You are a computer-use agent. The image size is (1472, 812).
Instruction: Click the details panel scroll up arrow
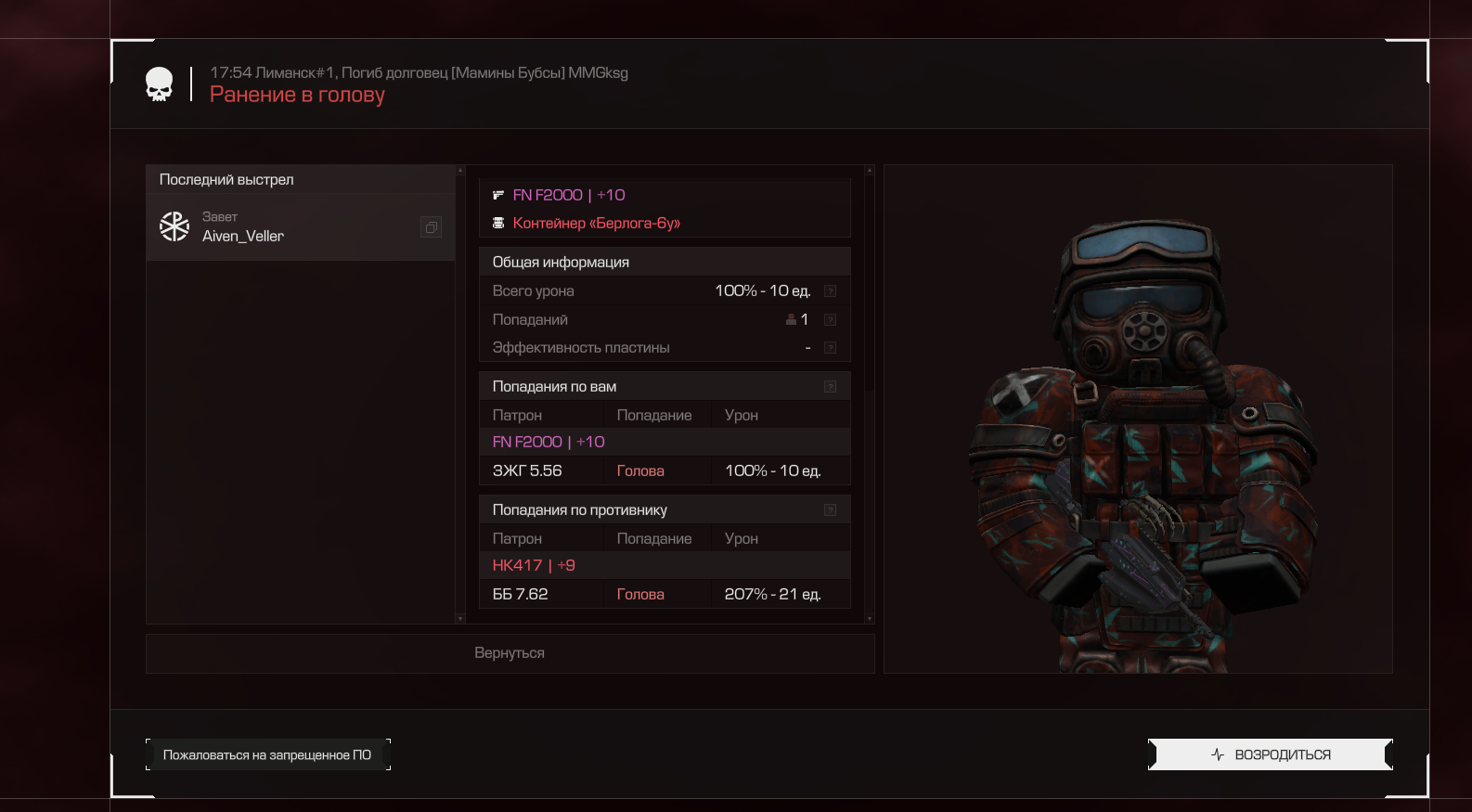tap(870, 171)
